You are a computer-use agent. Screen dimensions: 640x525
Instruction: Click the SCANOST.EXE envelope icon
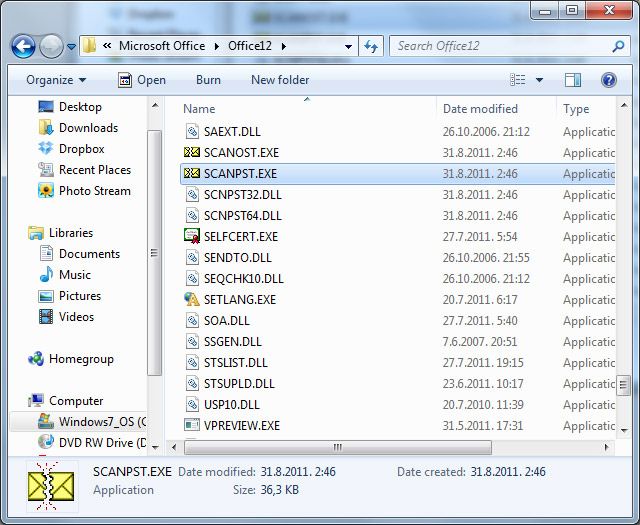192,152
